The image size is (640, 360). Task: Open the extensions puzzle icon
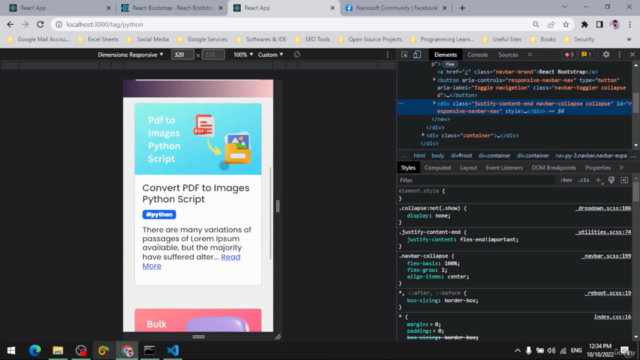click(584, 24)
